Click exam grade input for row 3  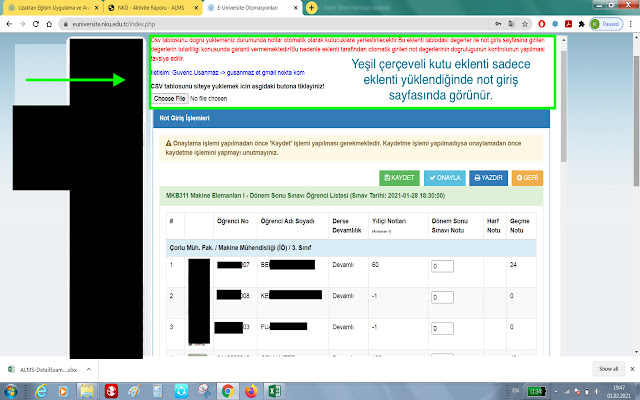click(442, 328)
